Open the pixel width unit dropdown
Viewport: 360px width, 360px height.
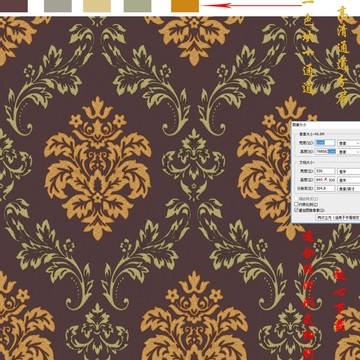point(349,143)
